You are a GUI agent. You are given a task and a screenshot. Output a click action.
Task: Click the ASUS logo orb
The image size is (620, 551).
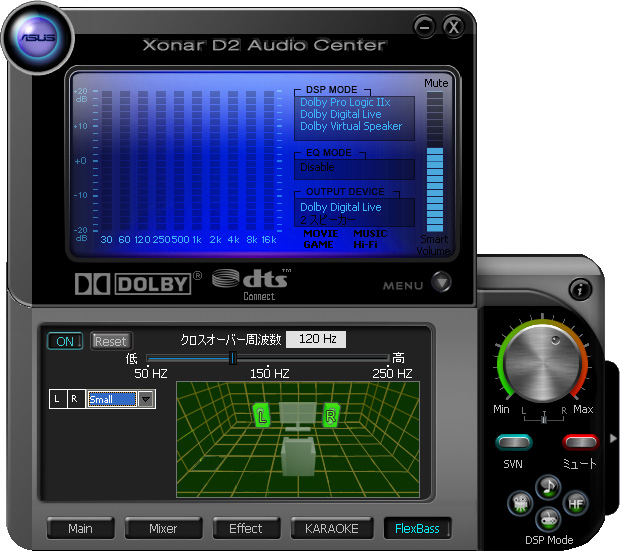(x=38, y=38)
